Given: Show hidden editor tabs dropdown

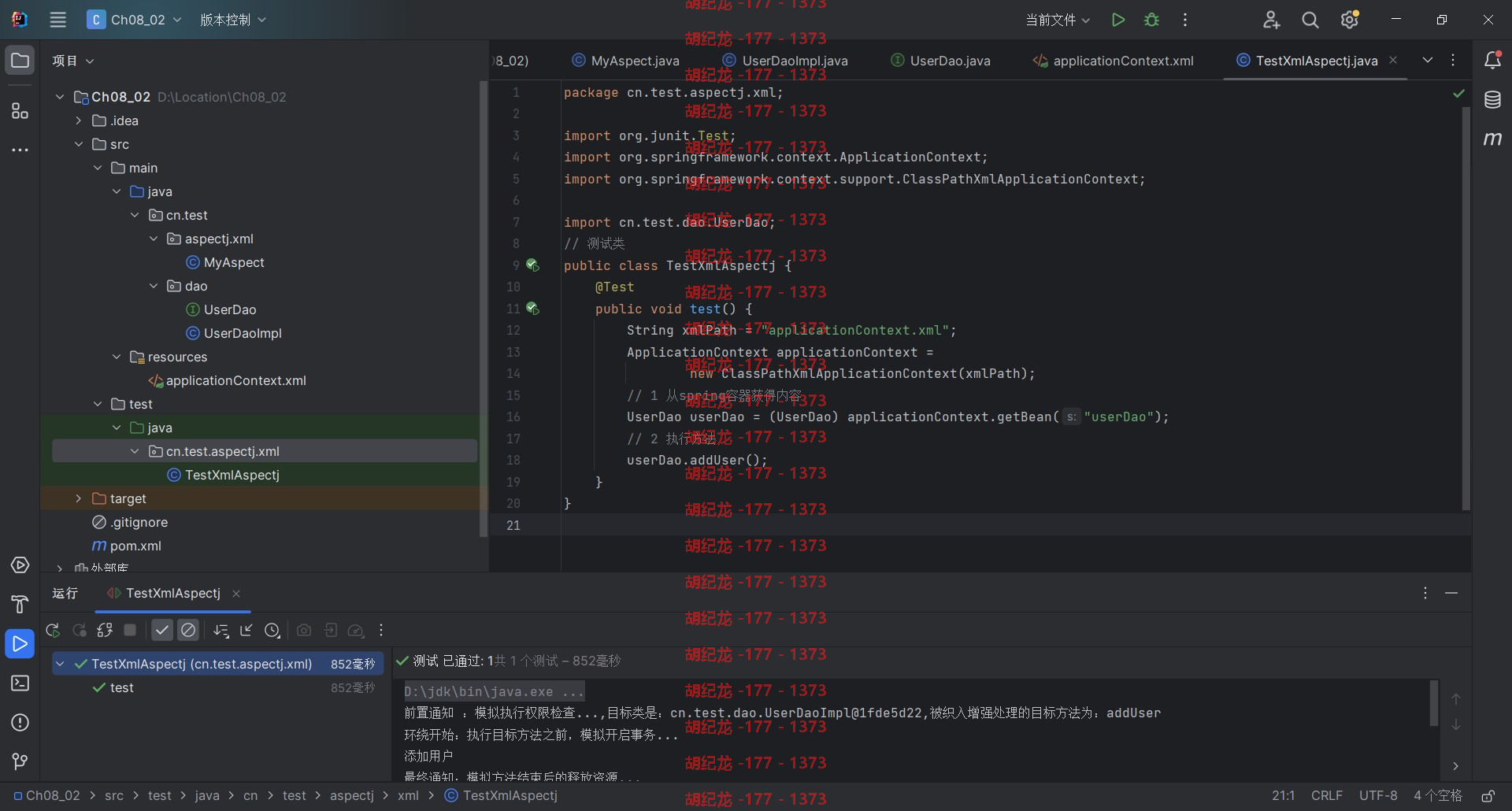Looking at the screenshot, I should pyautogui.click(x=1427, y=61).
